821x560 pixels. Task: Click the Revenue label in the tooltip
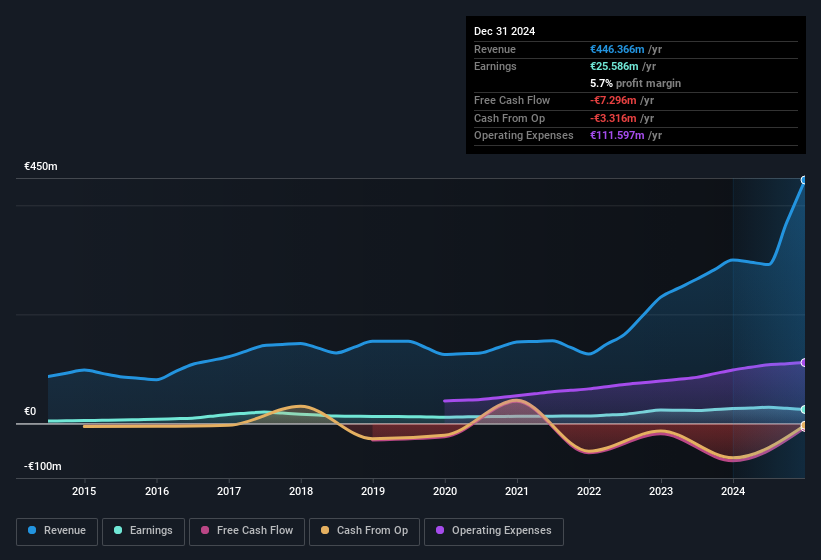click(495, 49)
